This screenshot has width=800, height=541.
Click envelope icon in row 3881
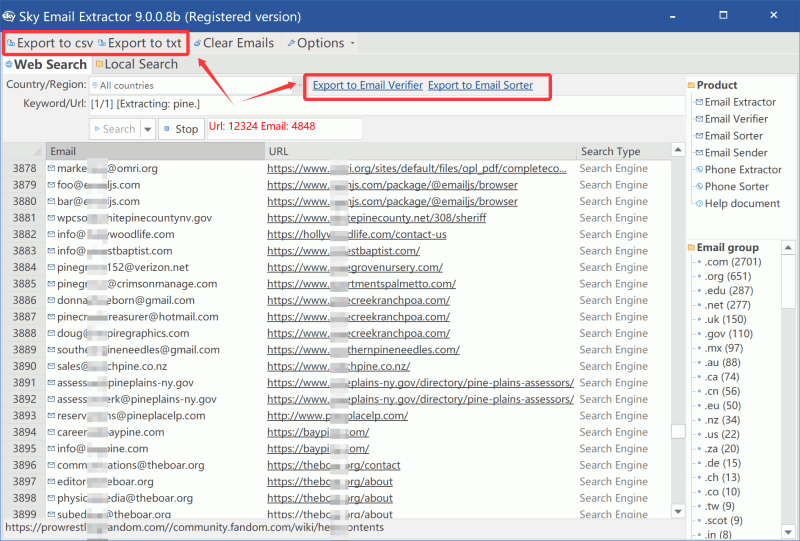click(x=51, y=217)
